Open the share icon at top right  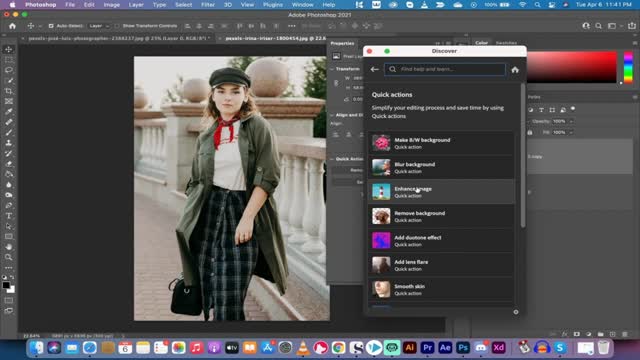click(632, 26)
